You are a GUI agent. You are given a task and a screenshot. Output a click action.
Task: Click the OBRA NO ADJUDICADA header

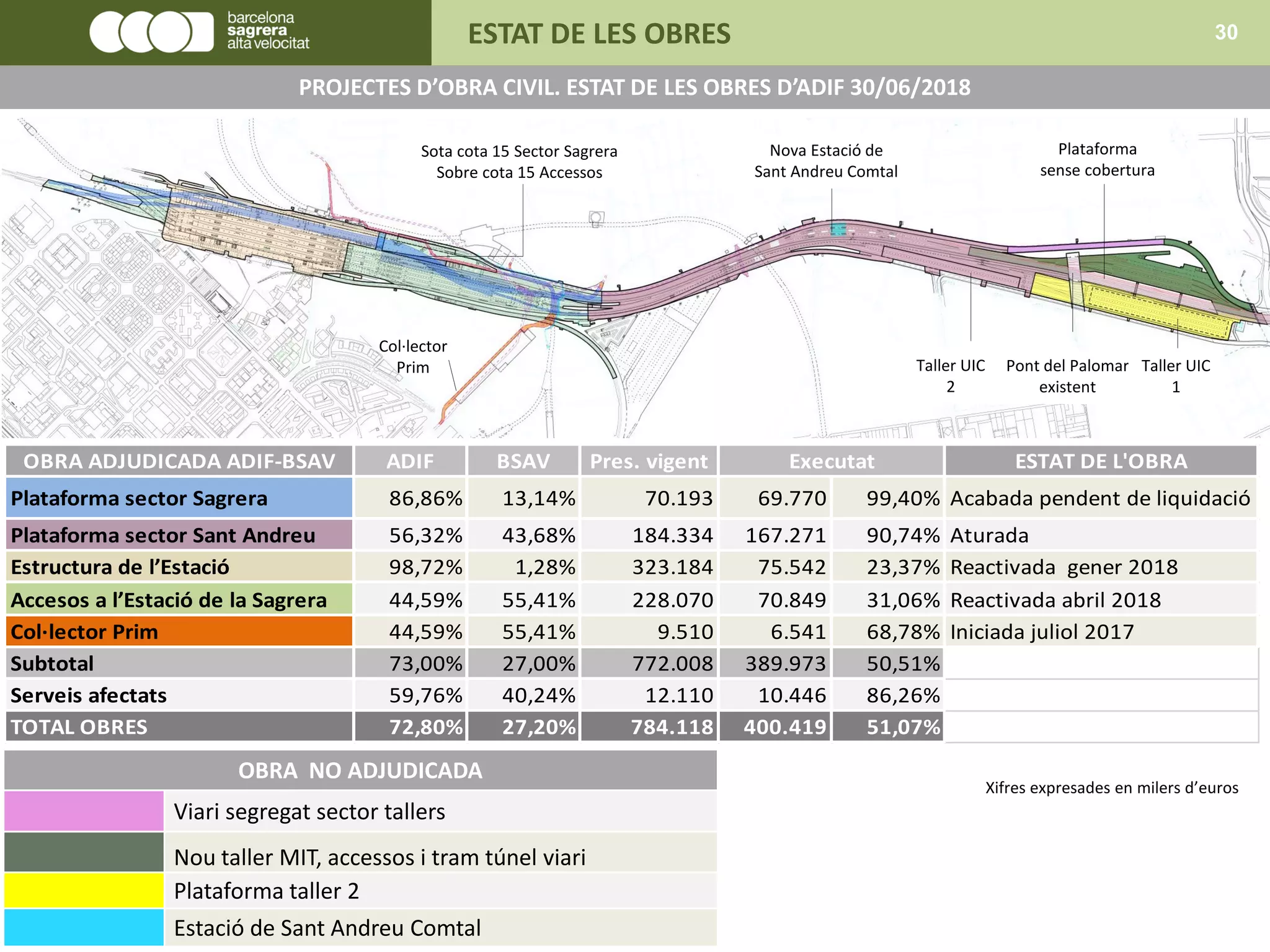(x=360, y=770)
